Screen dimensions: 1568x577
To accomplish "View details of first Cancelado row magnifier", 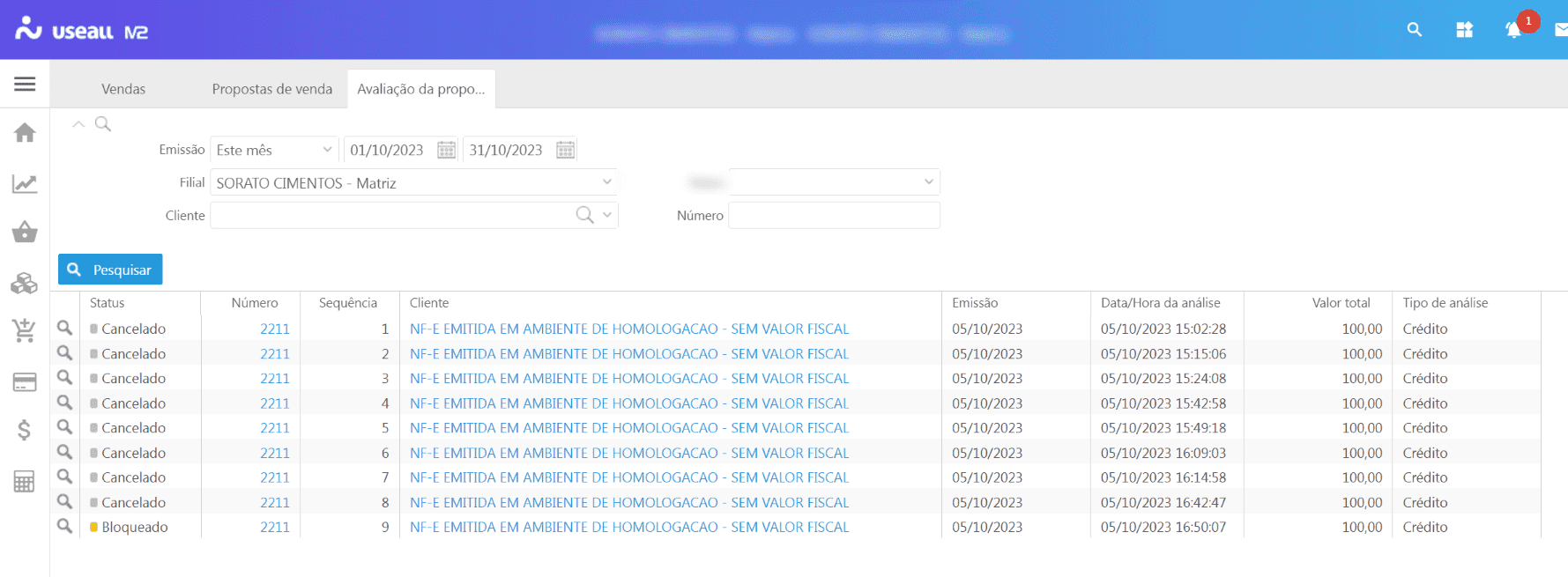I will pyautogui.click(x=64, y=328).
